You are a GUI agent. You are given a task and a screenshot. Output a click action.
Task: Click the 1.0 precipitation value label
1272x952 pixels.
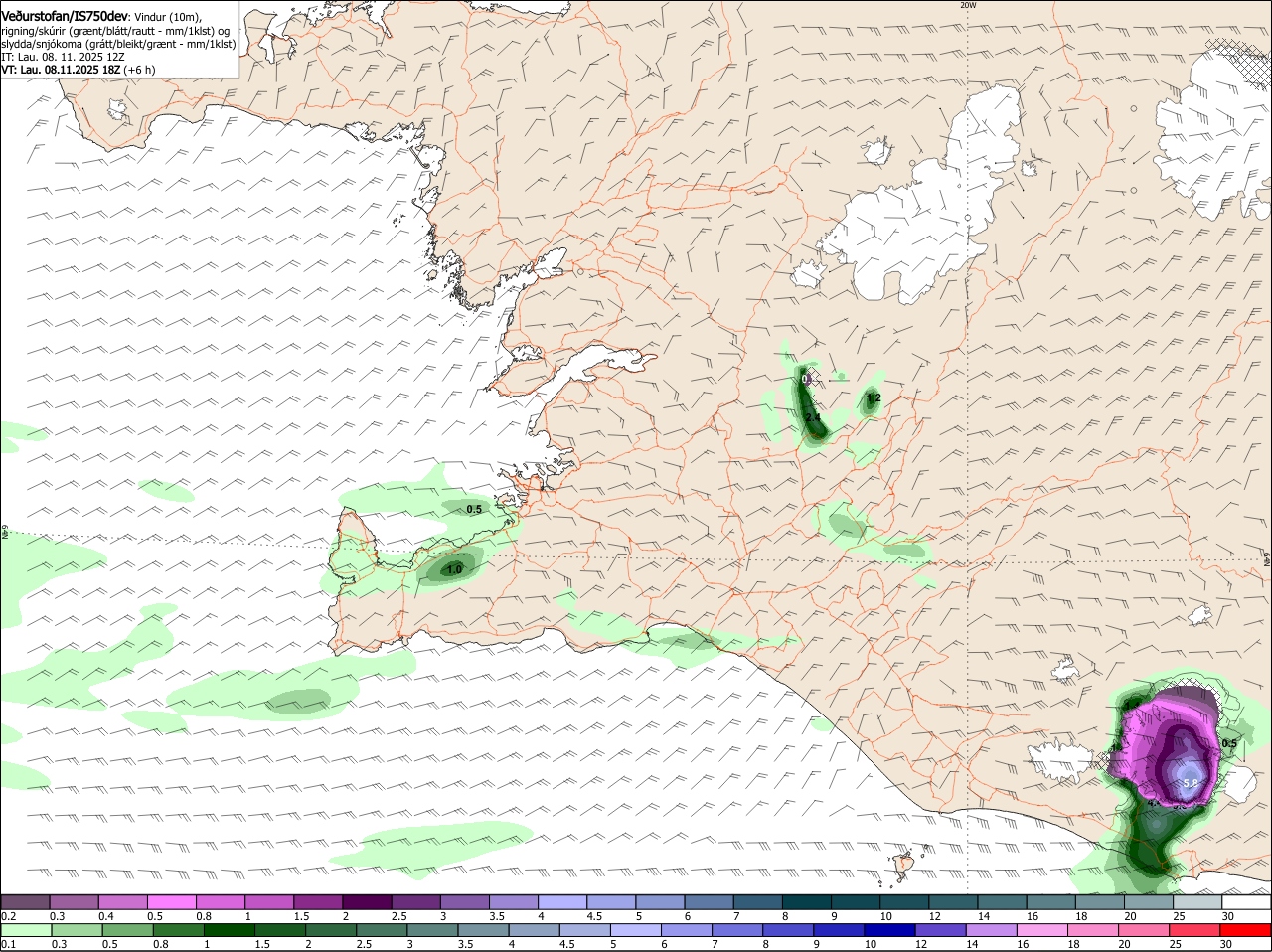coord(454,569)
